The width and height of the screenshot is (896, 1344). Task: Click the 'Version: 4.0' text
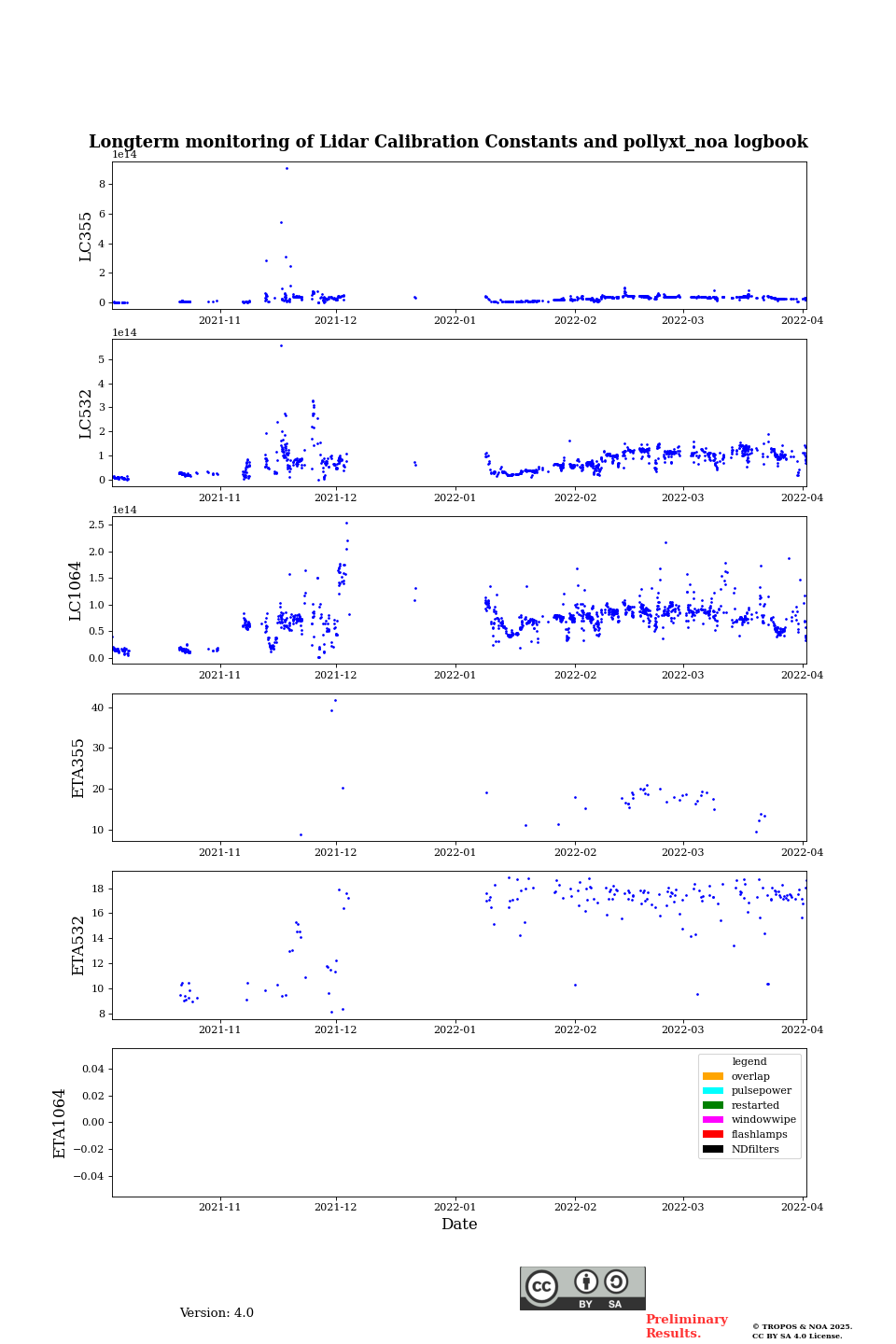point(217,1313)
